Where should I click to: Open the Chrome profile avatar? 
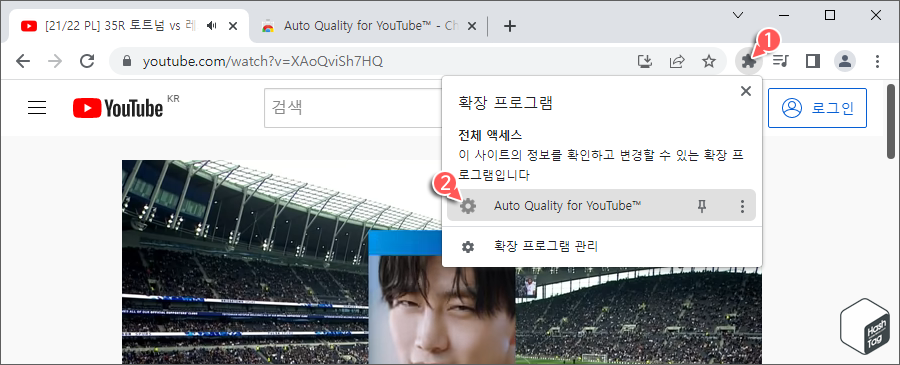click(x=844, y=61)
